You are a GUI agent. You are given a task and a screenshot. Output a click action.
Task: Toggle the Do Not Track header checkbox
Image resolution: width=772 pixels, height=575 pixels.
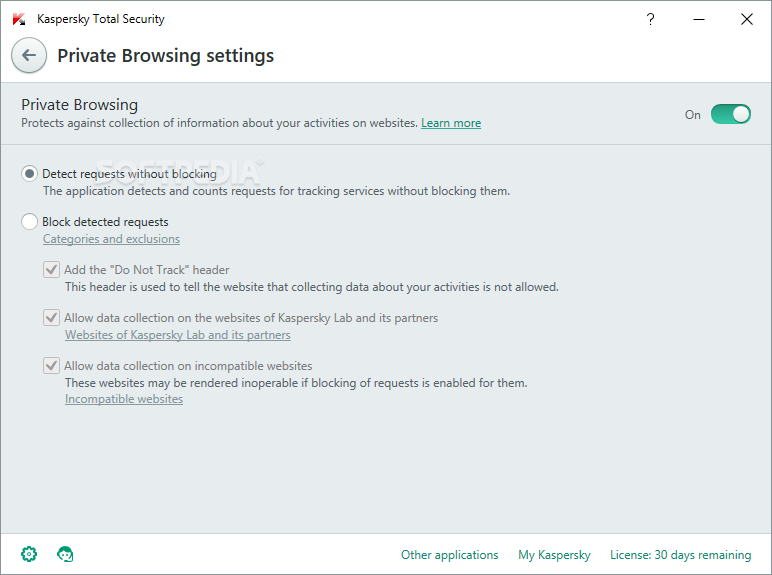52,270
